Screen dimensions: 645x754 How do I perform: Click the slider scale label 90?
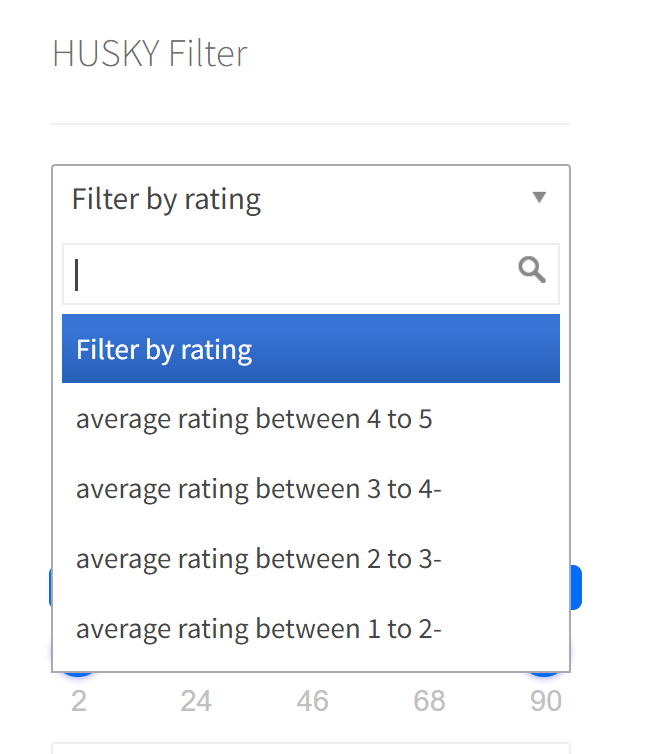[x=546, y=701]
